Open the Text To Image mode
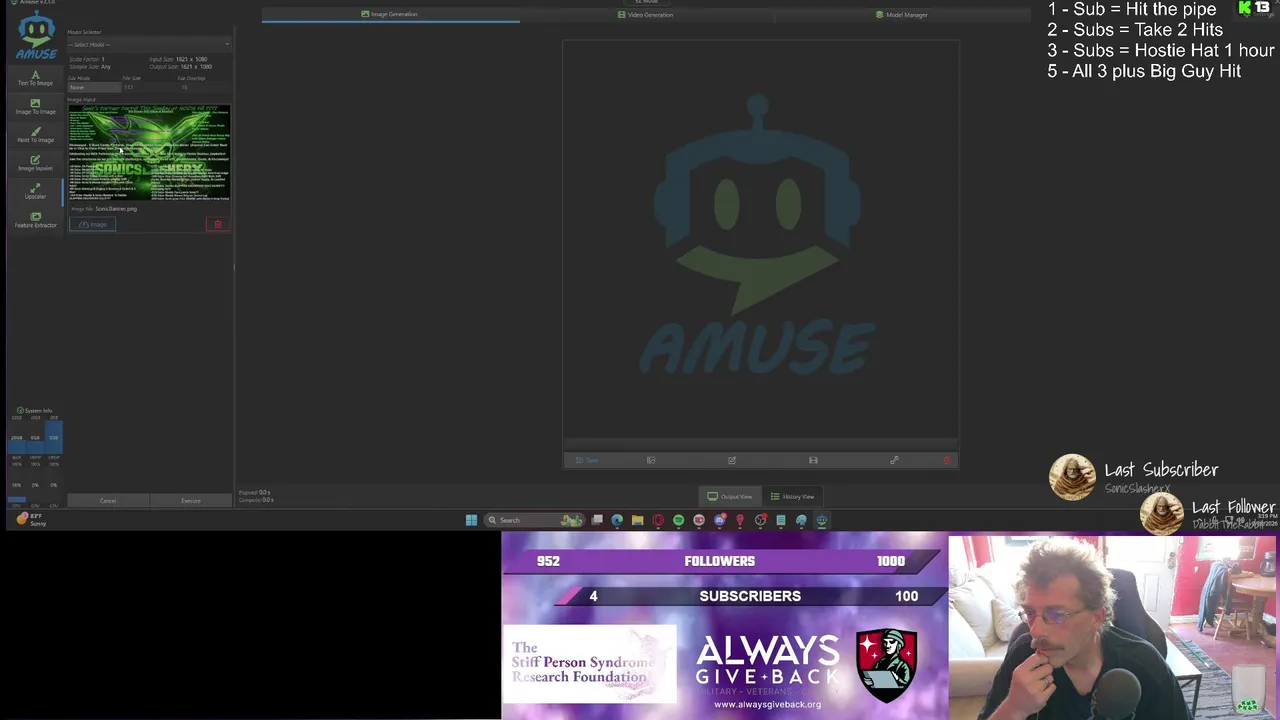 [x=35, y=78]
